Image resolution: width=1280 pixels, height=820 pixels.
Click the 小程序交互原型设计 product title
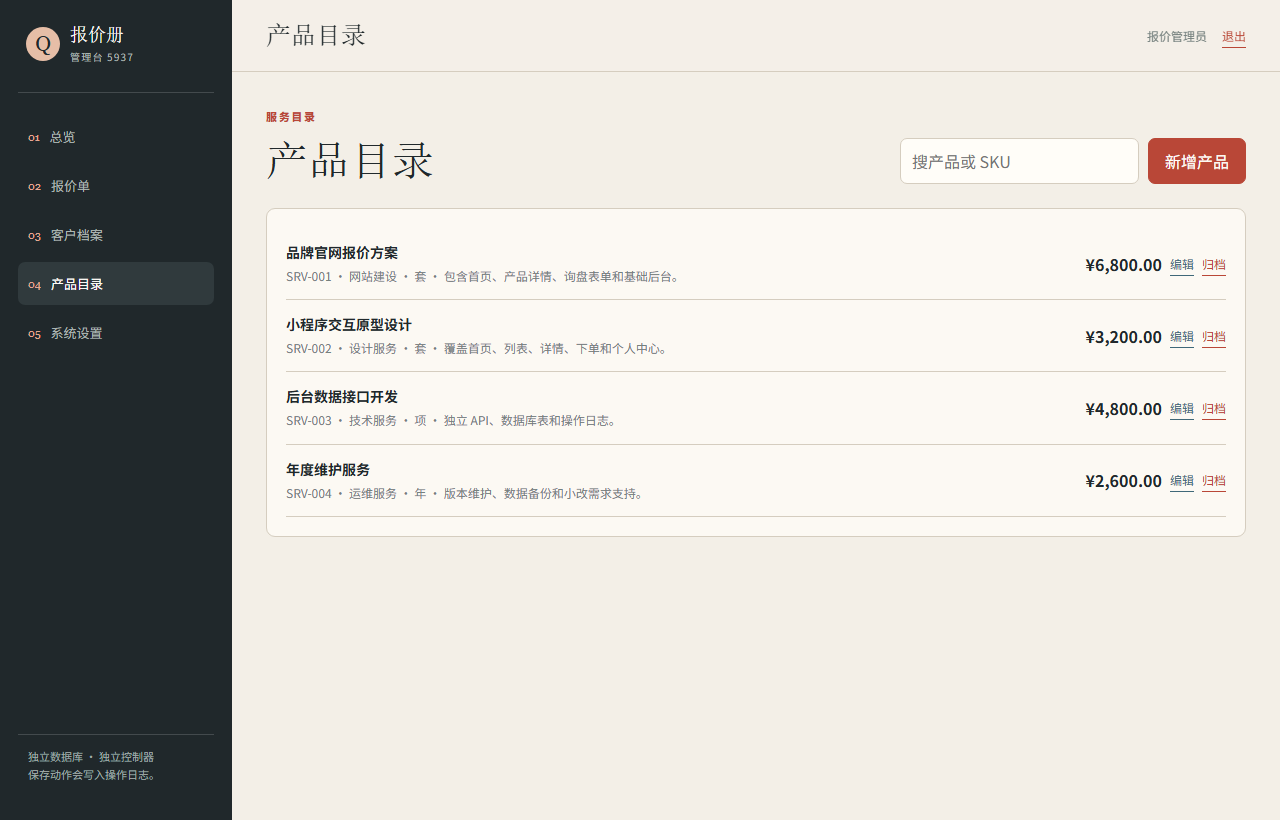point(349,325)
